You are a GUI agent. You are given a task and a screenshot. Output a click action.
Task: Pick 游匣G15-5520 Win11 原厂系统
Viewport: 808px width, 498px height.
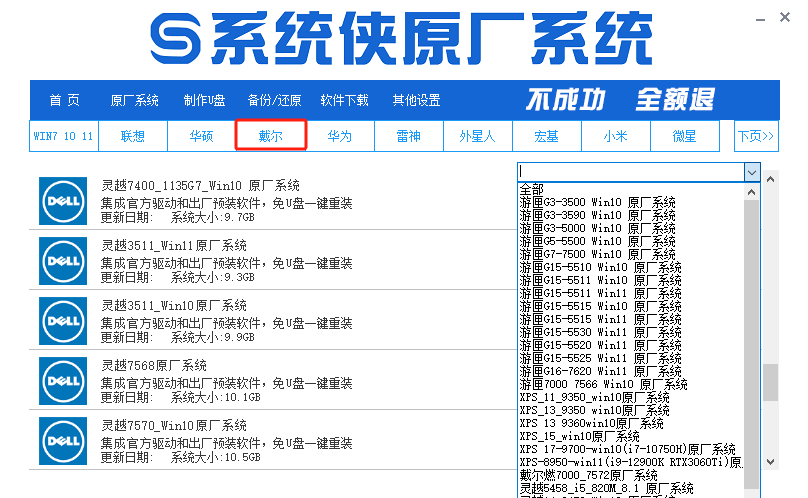[631, 345]
